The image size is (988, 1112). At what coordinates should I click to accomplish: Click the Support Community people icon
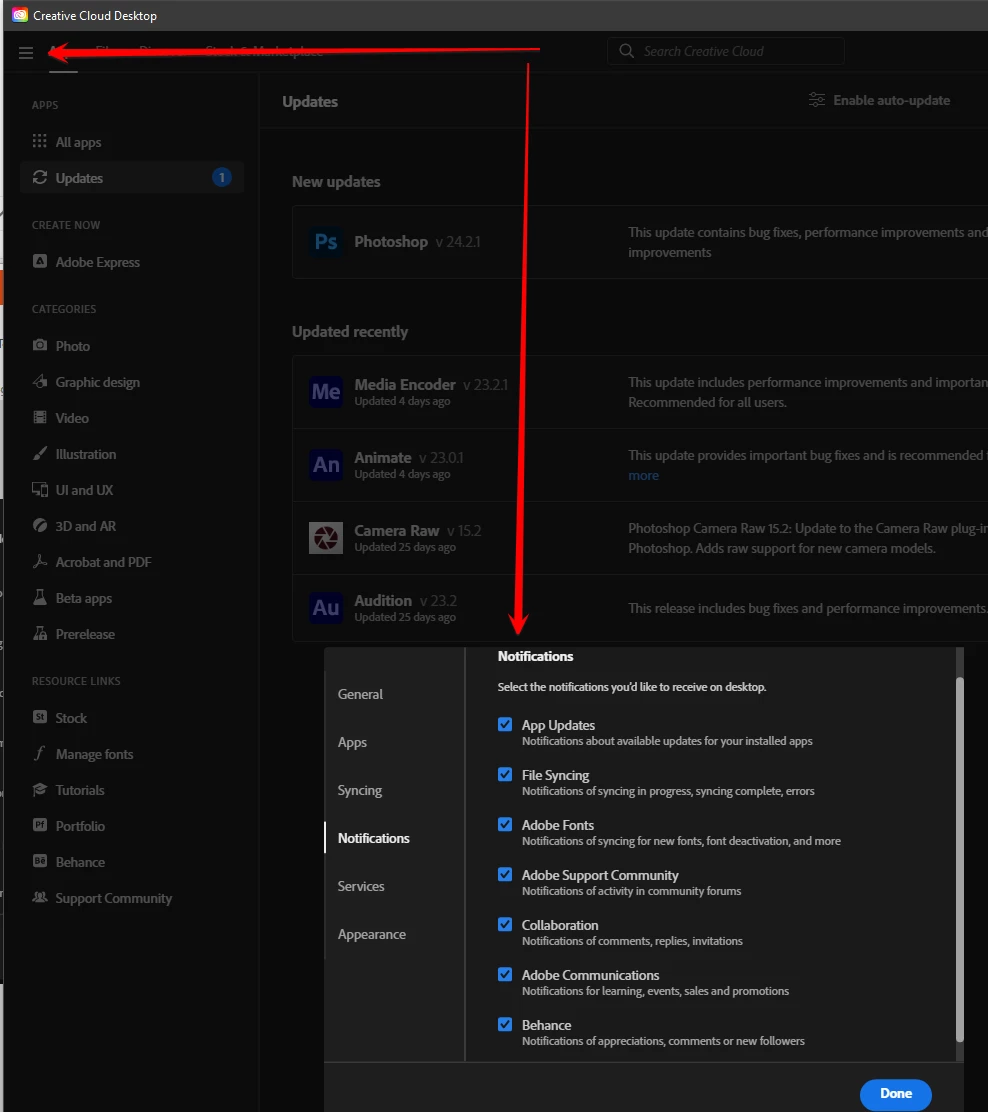[40, 897]
